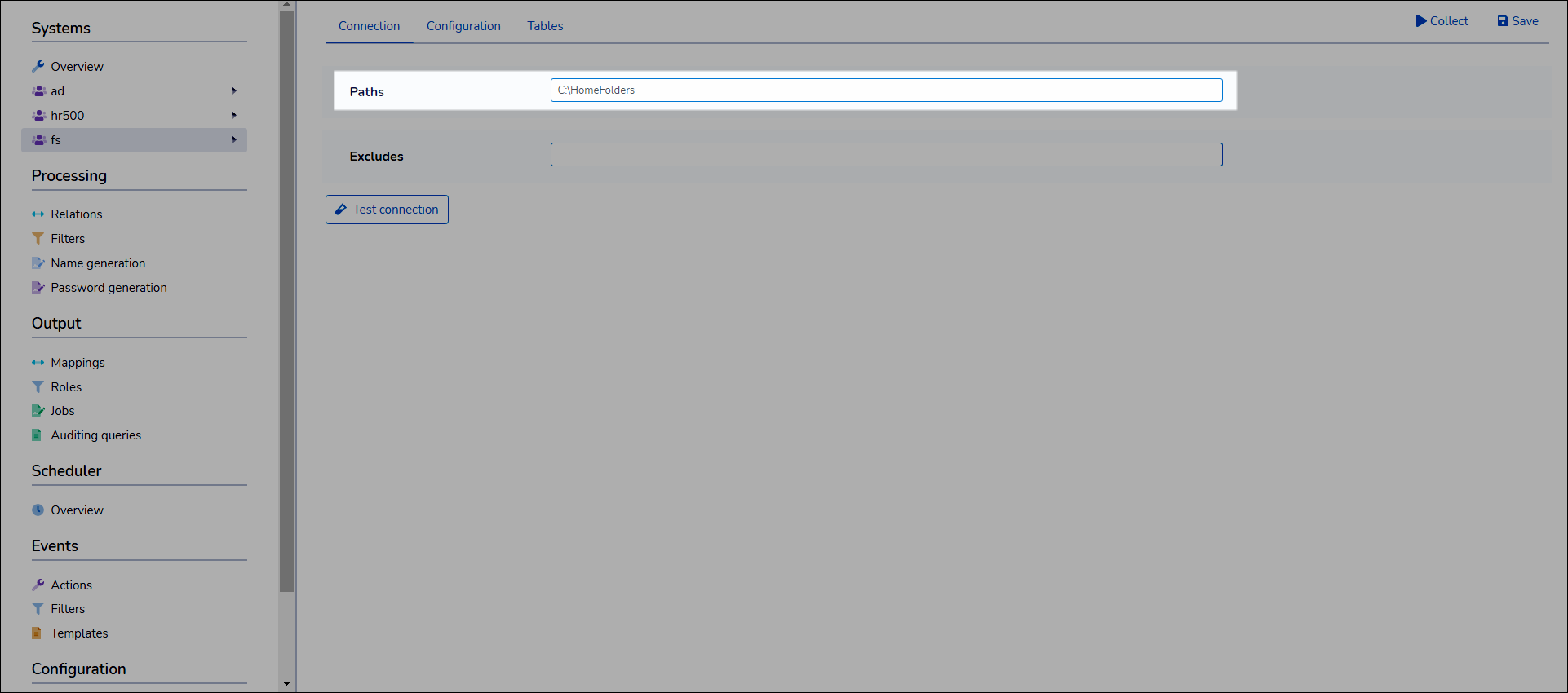The image size is (1568, 693).
Task: Click the funnel icon beside Roles
Action: click(x=38, y=387)
